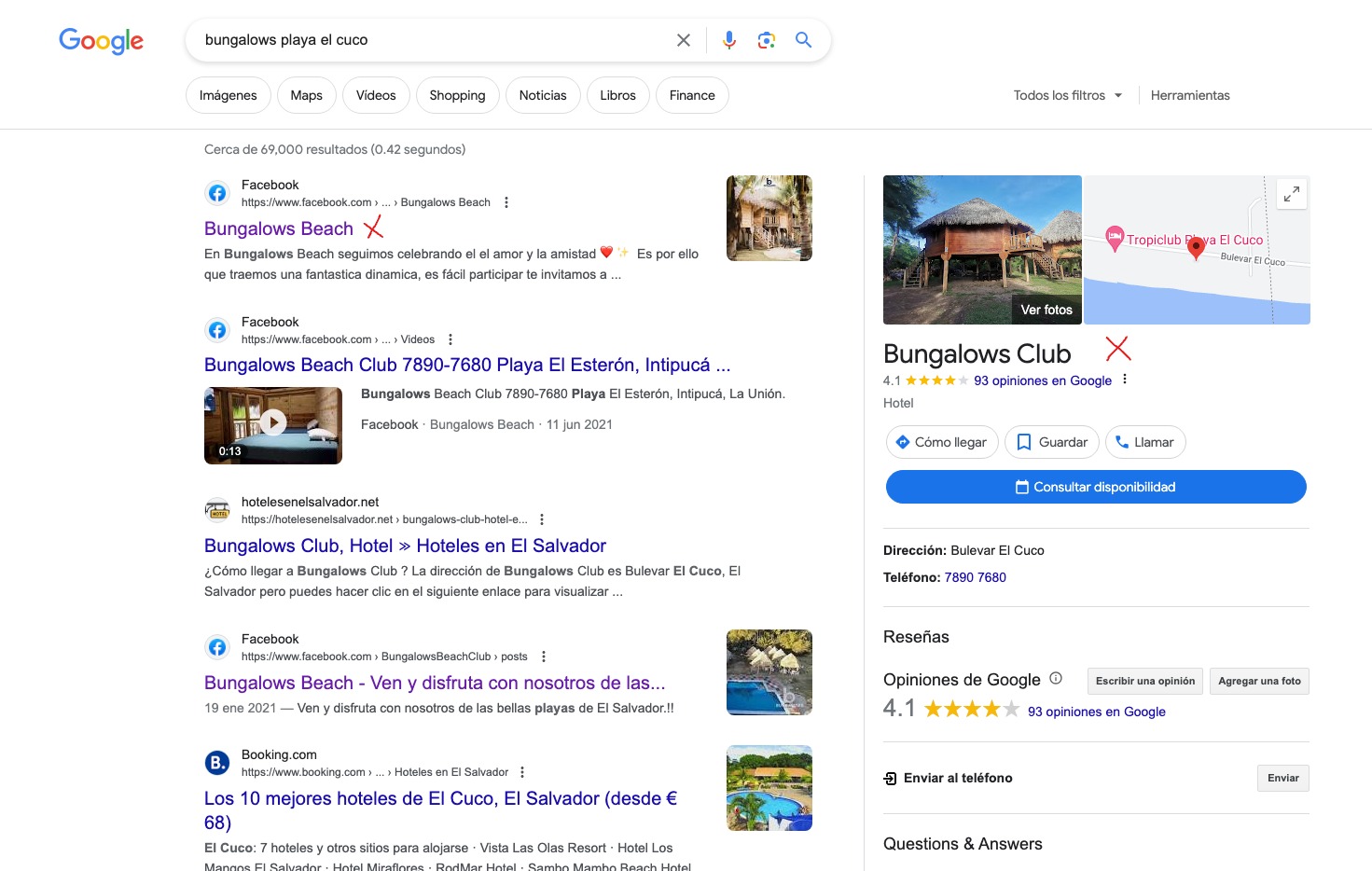Open Bungalows Beach Club 7890-7680 video result
This screenshot has width=1372, height=871.
467,365
